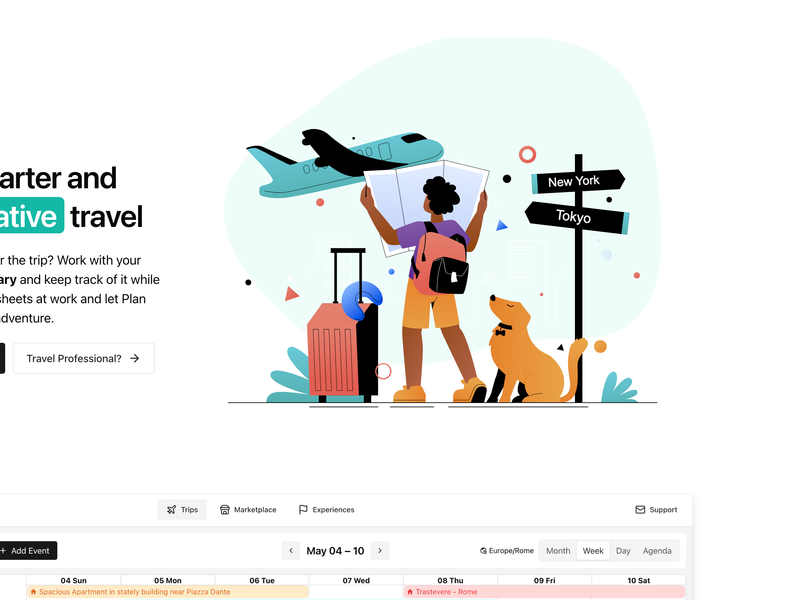Click the globe icon beside Europe/Rome
The image size is (800, 600).
(483, 551)
